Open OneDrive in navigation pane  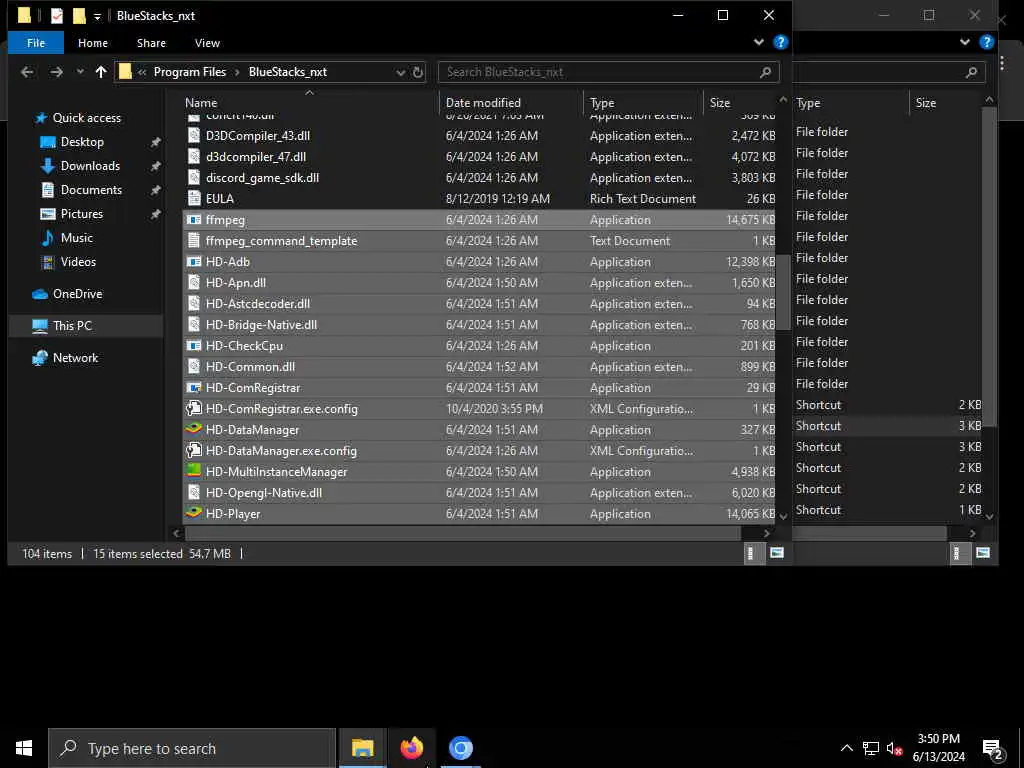[x=77, y=294]
